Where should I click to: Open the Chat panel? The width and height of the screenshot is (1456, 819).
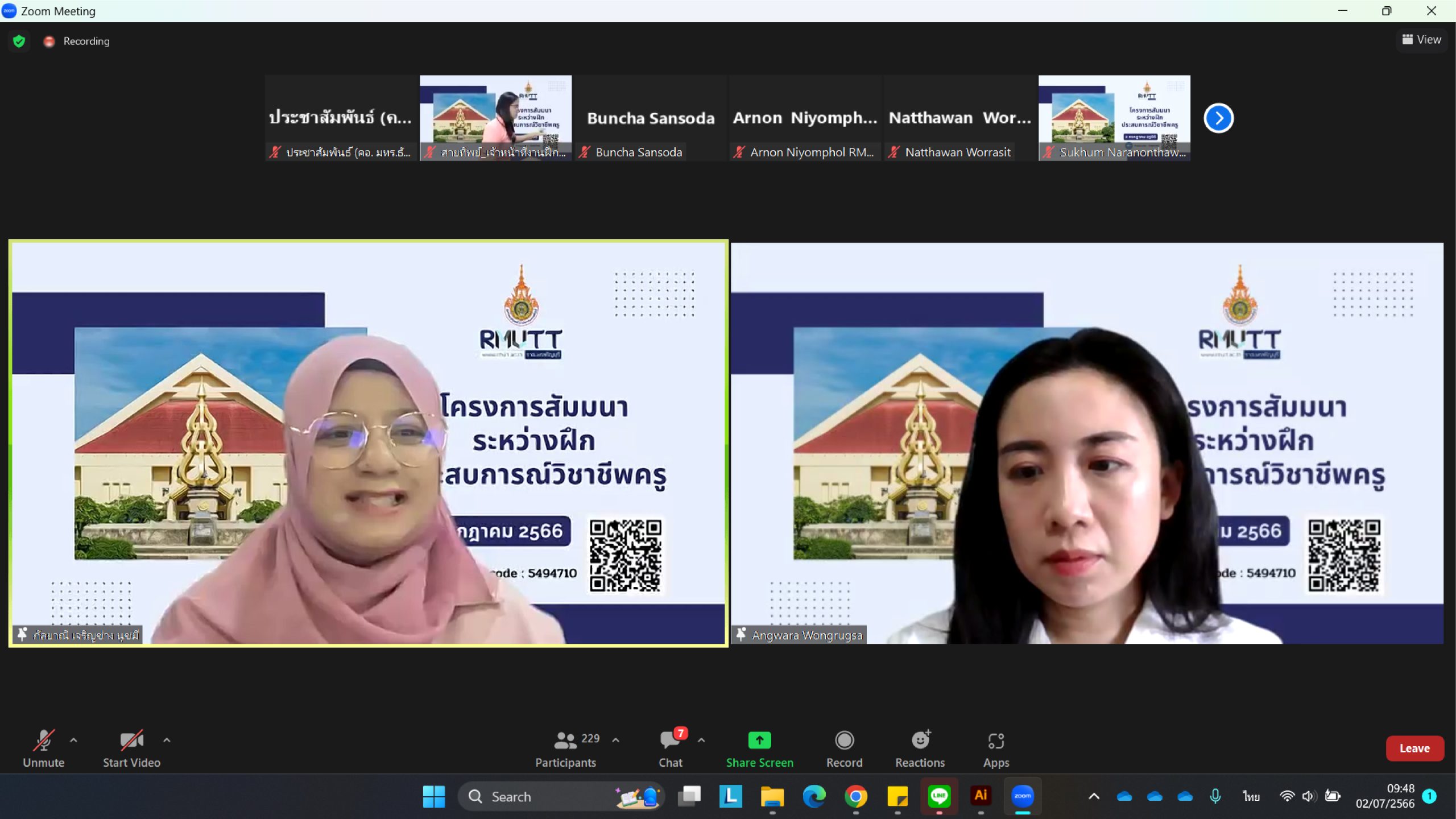click(671, 748)
